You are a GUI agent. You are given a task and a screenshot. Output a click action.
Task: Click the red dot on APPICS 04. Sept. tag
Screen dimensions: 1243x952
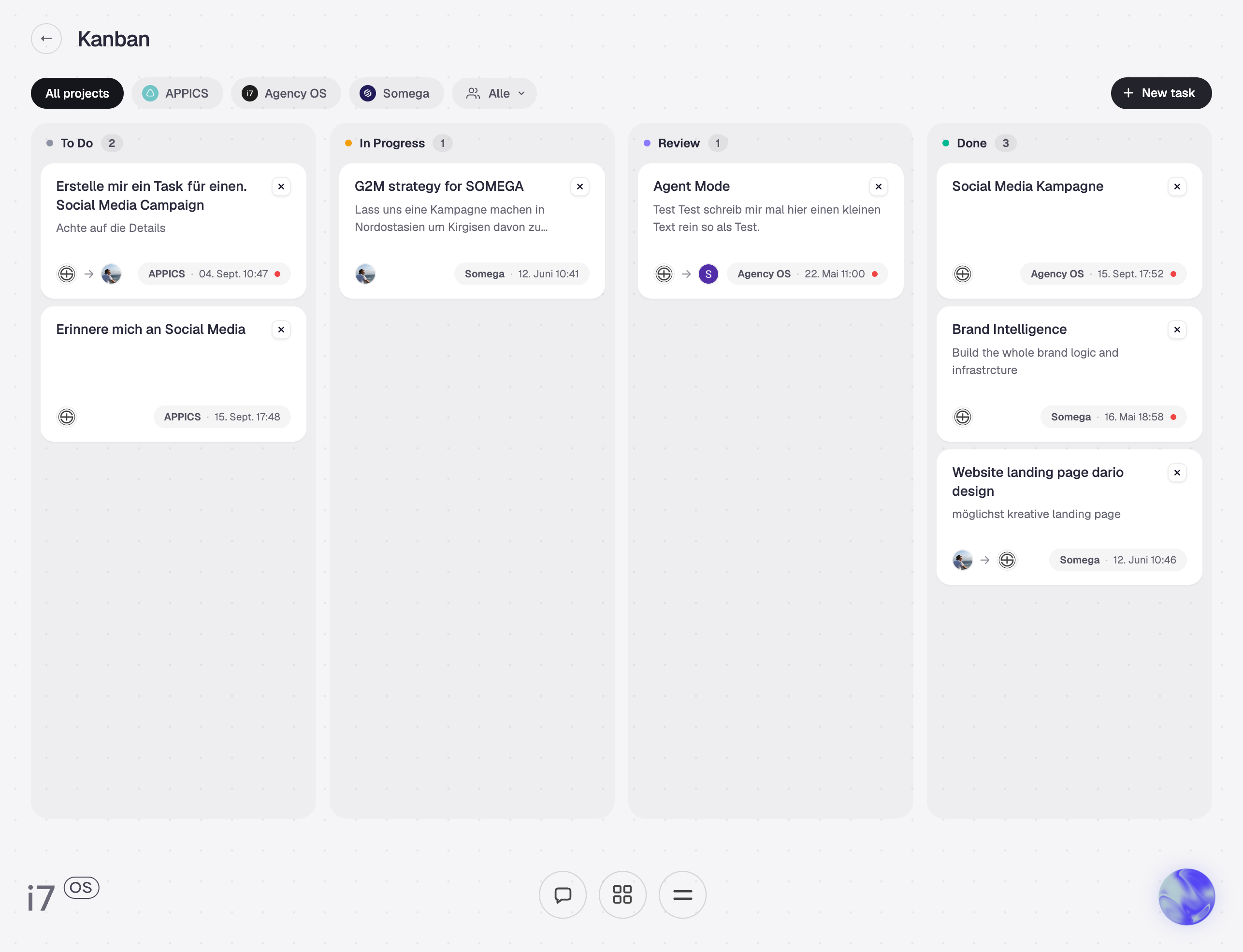coord(277,274)
